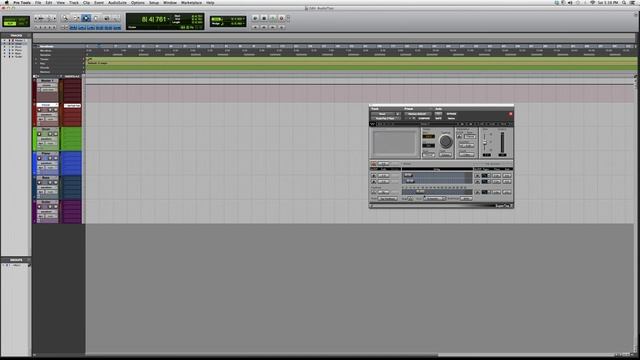This screenshot has height=360, width=640.
Task: Open the AudioSuite menu
Action: pyautogui.click(x=117, y=3)
